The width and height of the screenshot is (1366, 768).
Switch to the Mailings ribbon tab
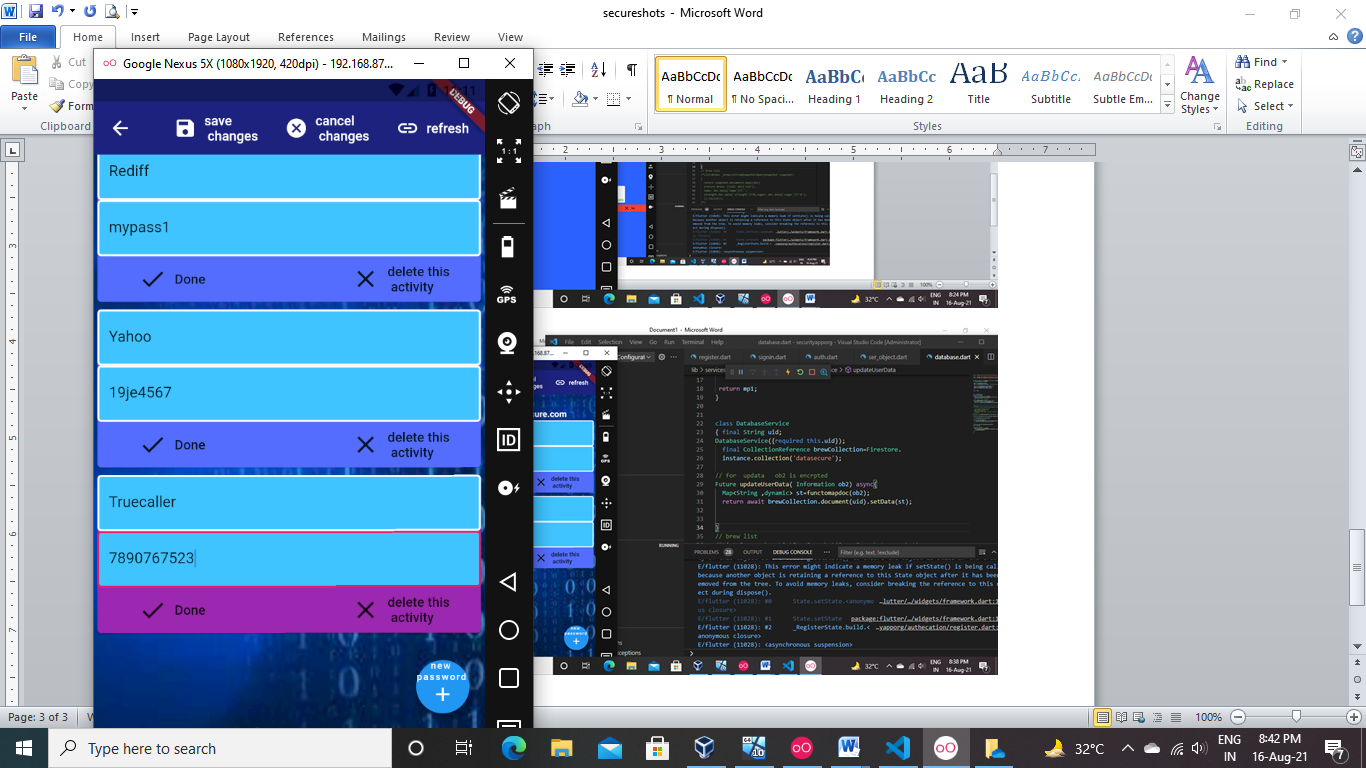point(384,37)
